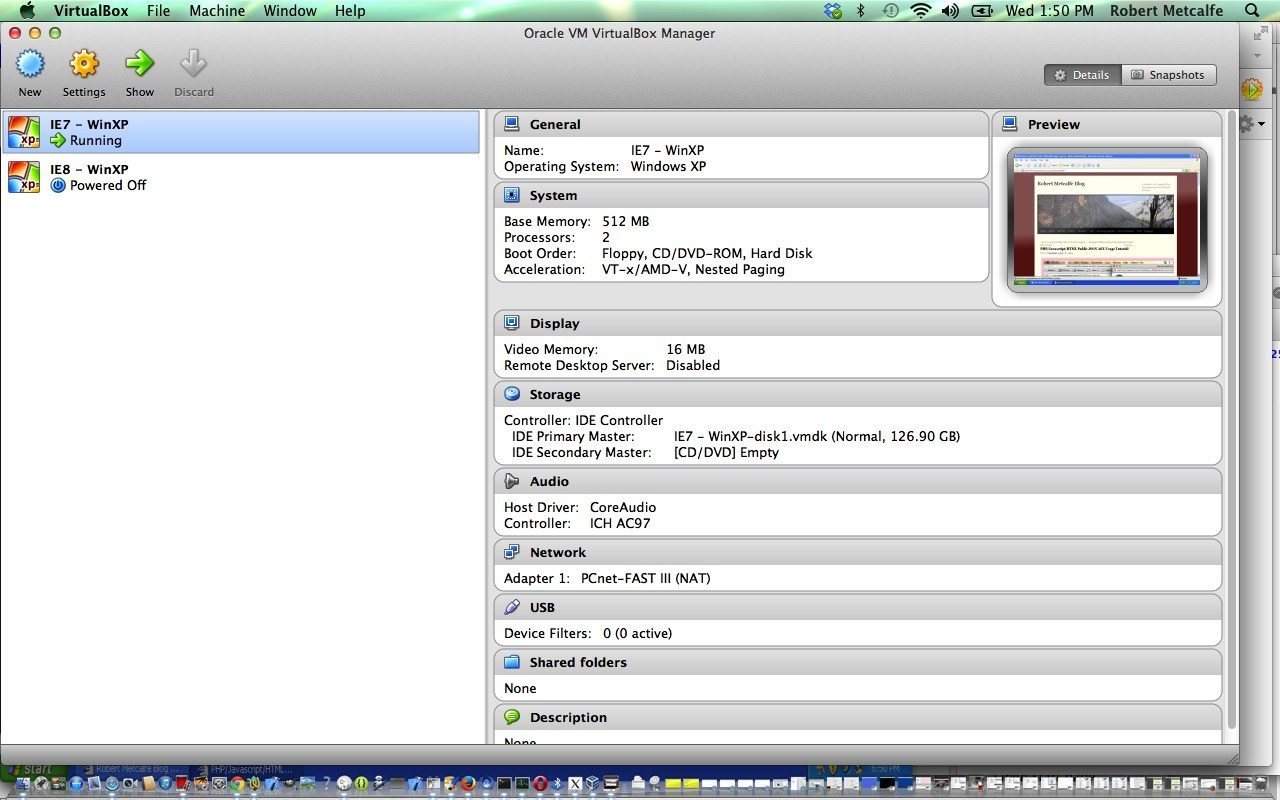Screen dimensions: 1280x800
Task: Click the video memory value 16 MB
Action: coord(686,349)
